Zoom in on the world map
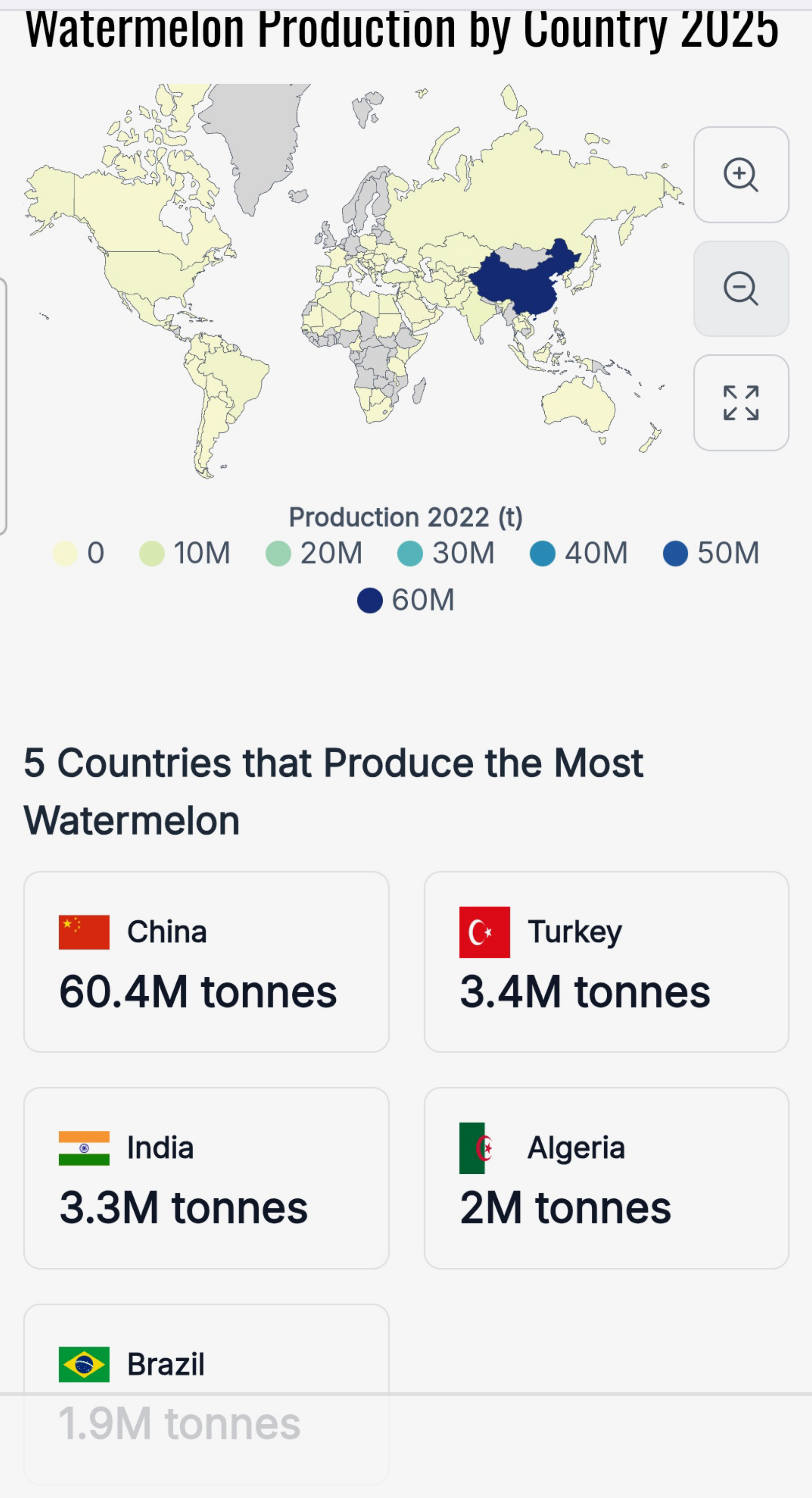Image resolution: width=812 pixels, height=1498 pixels. [x=741, y=174]
